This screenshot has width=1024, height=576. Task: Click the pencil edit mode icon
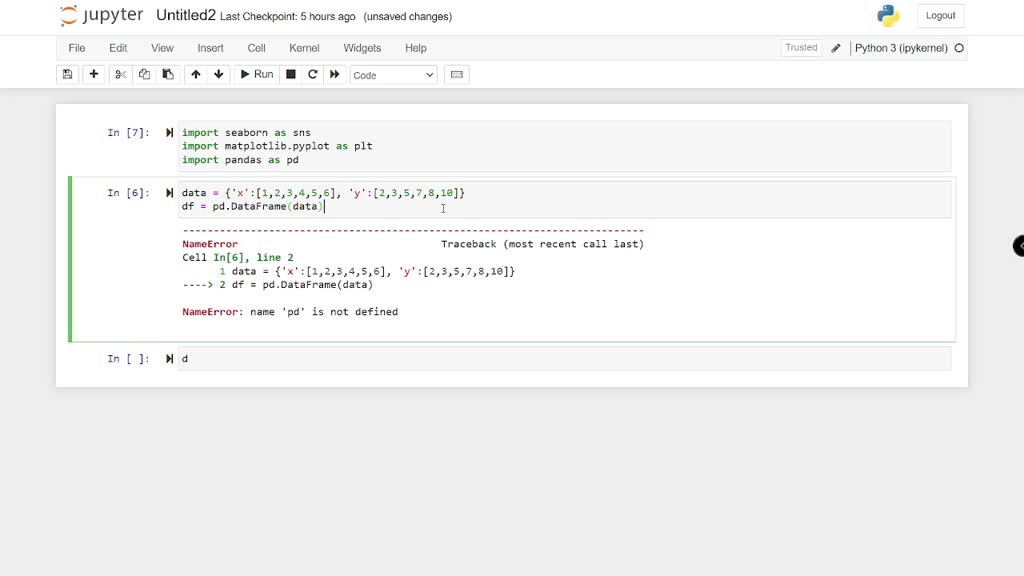coord(835,48)
